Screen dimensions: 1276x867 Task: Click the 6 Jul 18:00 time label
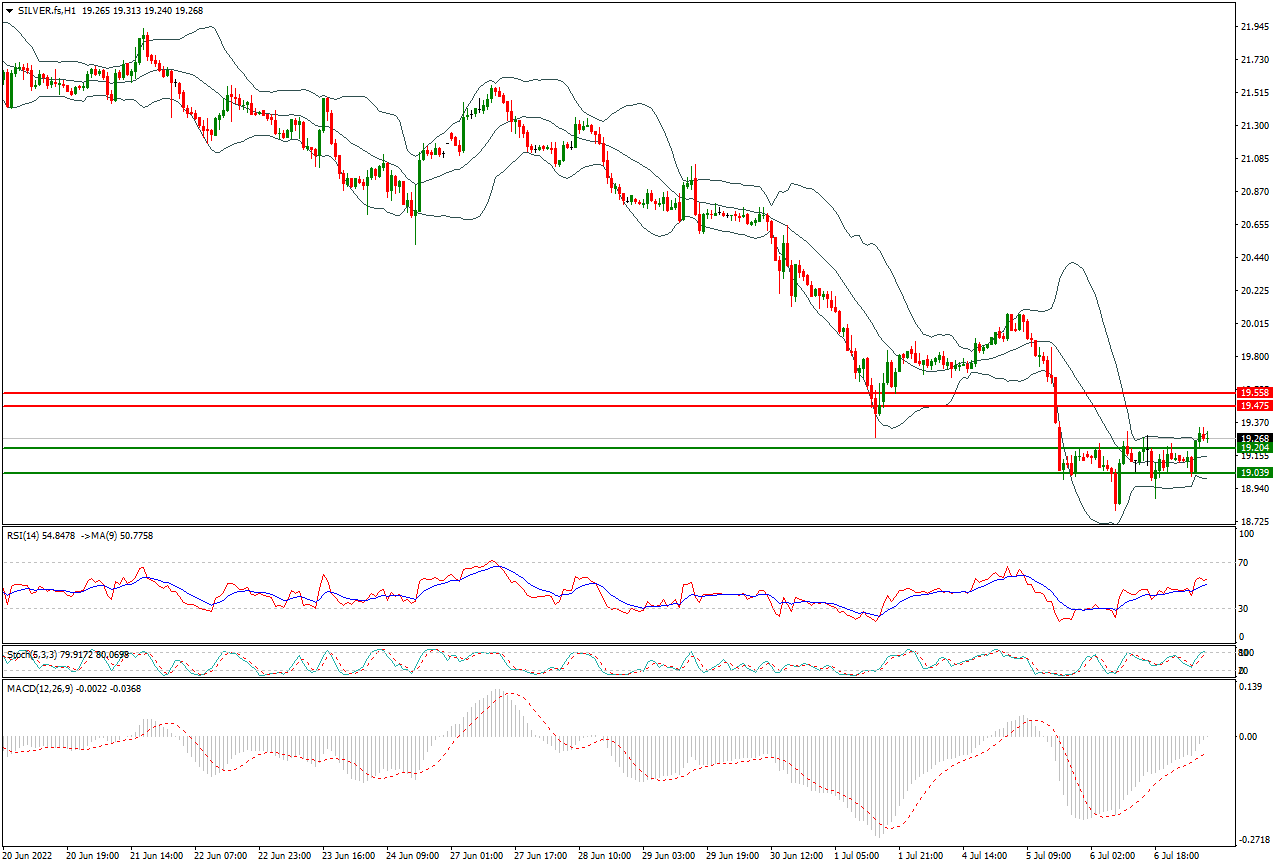(1179, 857)
